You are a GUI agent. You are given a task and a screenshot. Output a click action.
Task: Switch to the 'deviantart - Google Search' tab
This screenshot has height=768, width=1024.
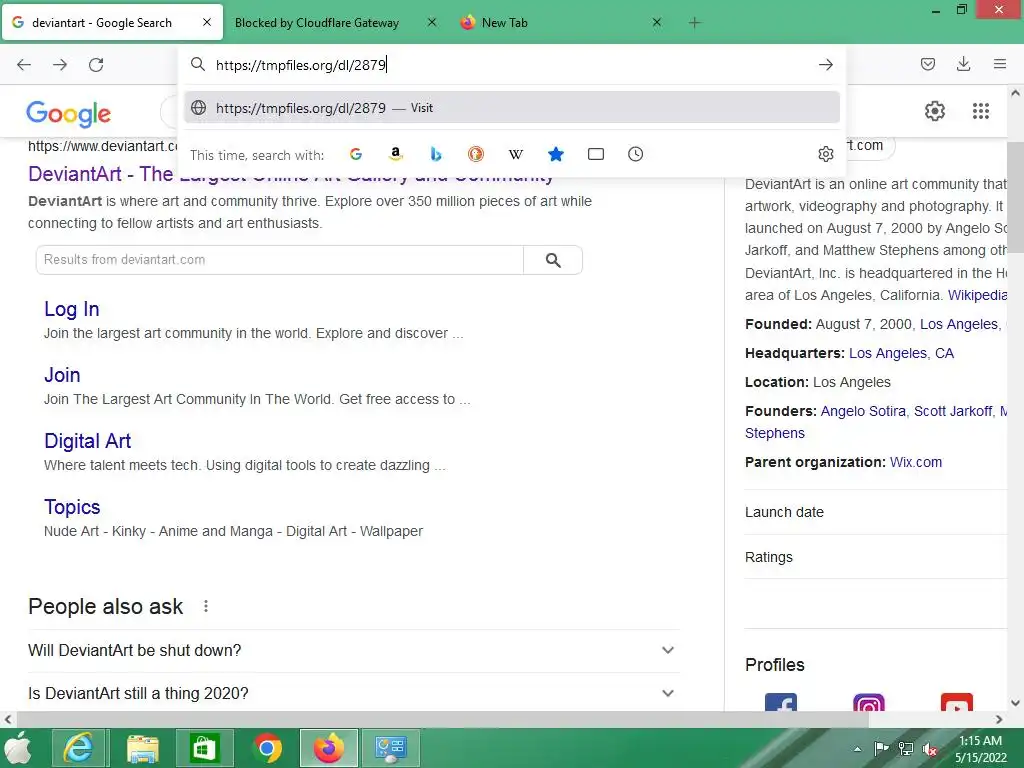[x=112, y=23]
